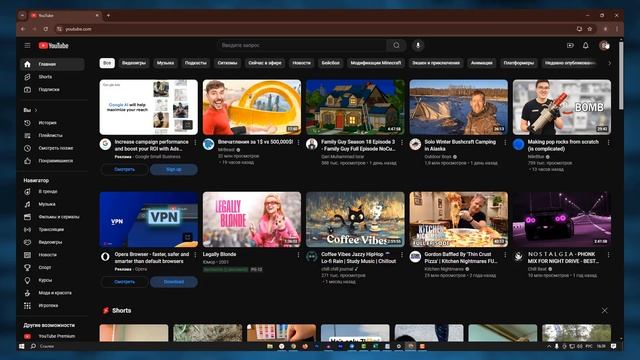Select the Видеоигры filter chip
640x360 pixels.
[134, 63]
